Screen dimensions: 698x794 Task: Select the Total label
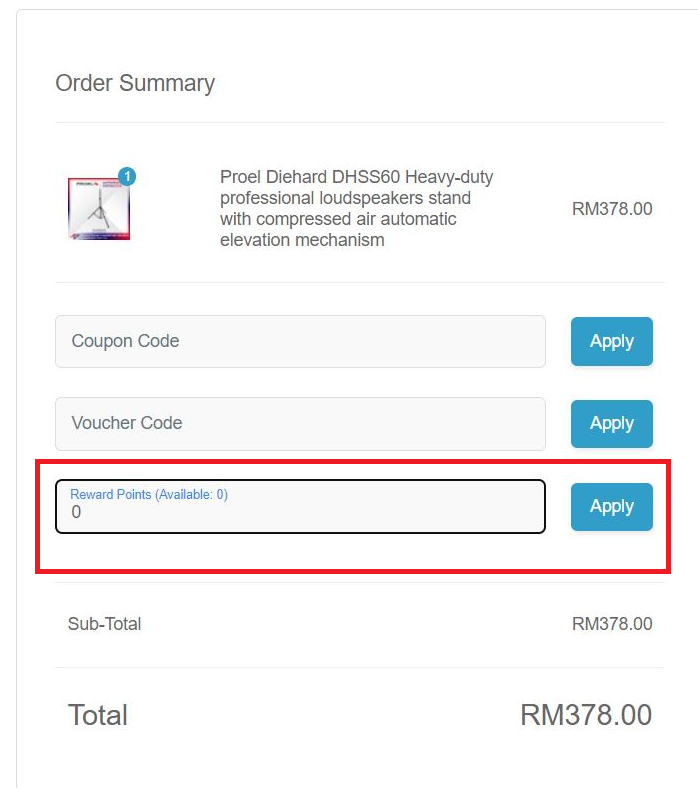pos(98,715)
